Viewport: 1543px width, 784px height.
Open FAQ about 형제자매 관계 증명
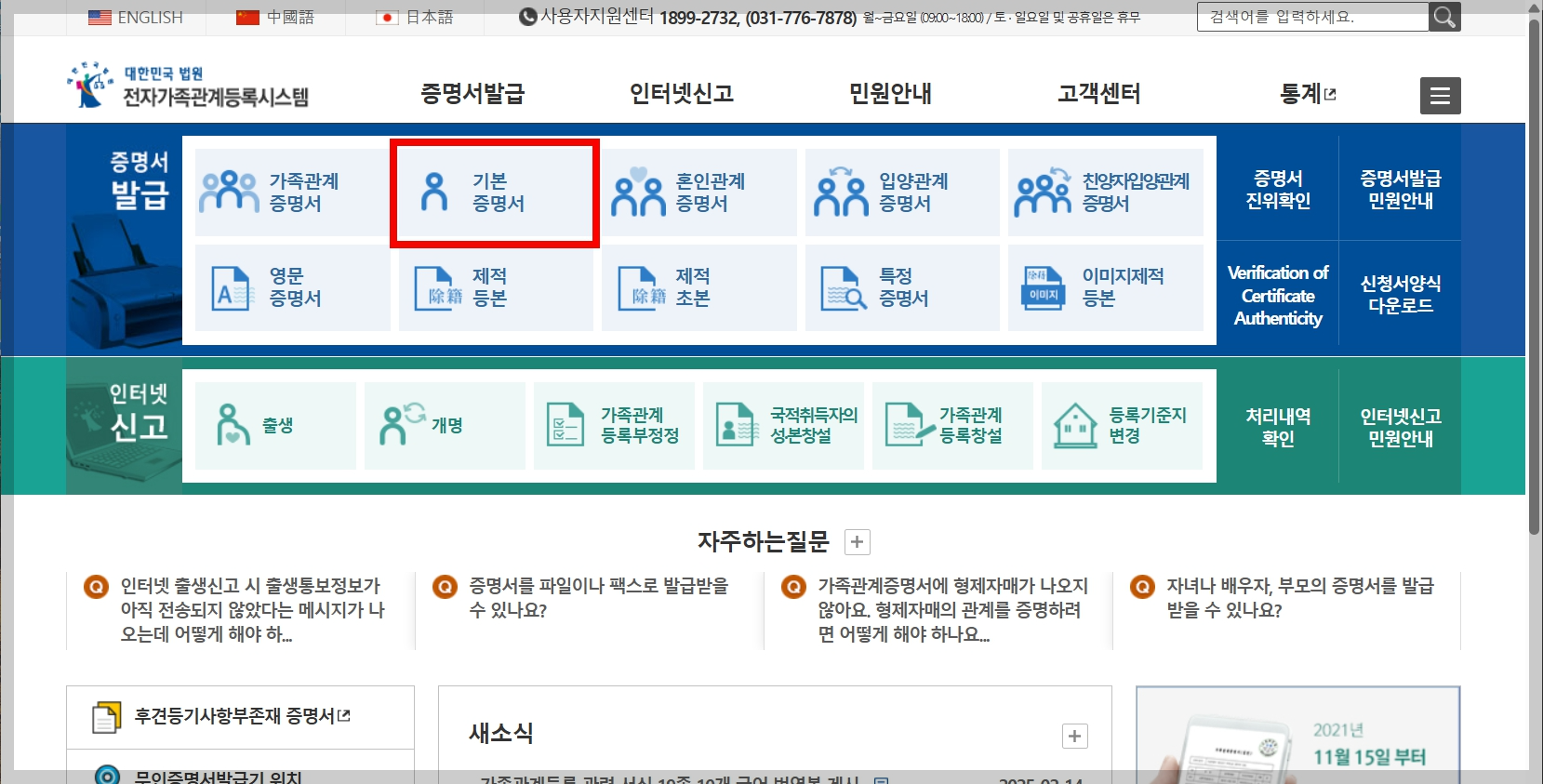click(952, 610)
